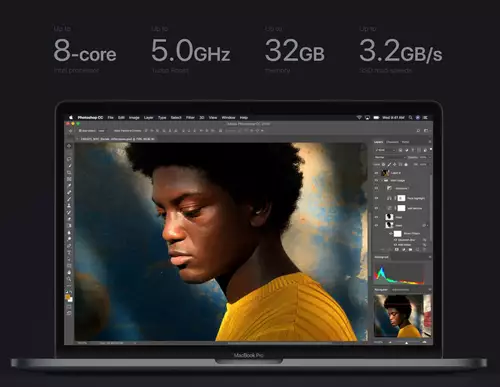
Task: Toggle the Auto-Select checkbox in options bar
Action: [x=80, y=131]
